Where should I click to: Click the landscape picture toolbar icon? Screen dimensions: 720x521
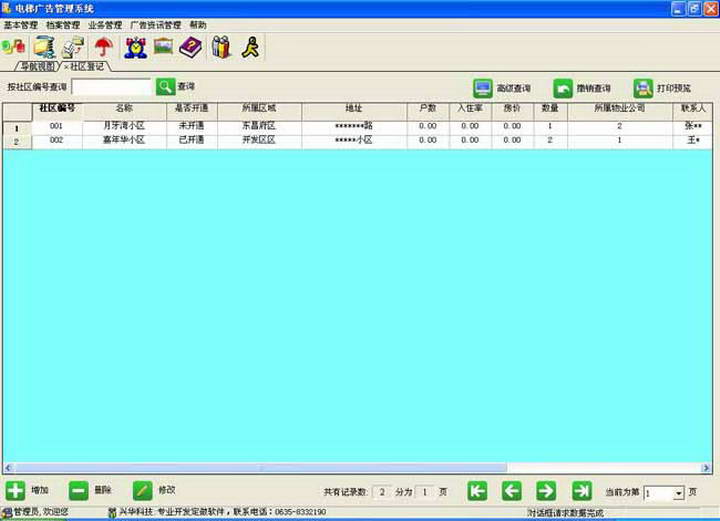(x=163, y=46)
